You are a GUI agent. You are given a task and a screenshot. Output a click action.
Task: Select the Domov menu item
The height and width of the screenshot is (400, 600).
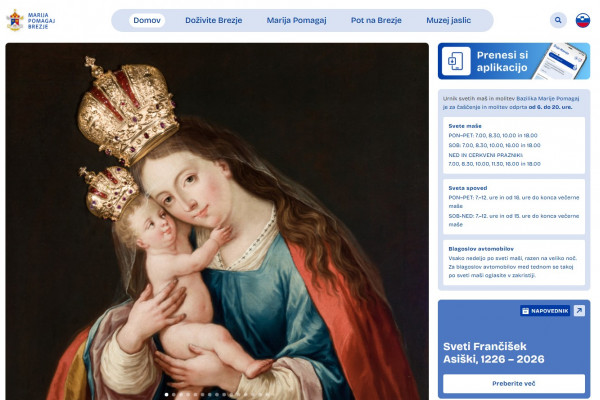pos(147,20)
